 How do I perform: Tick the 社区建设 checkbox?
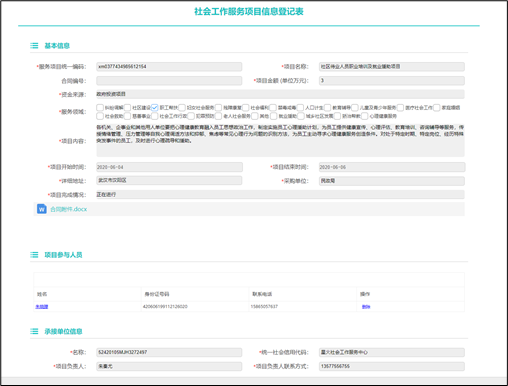click(x=127, y=107)
